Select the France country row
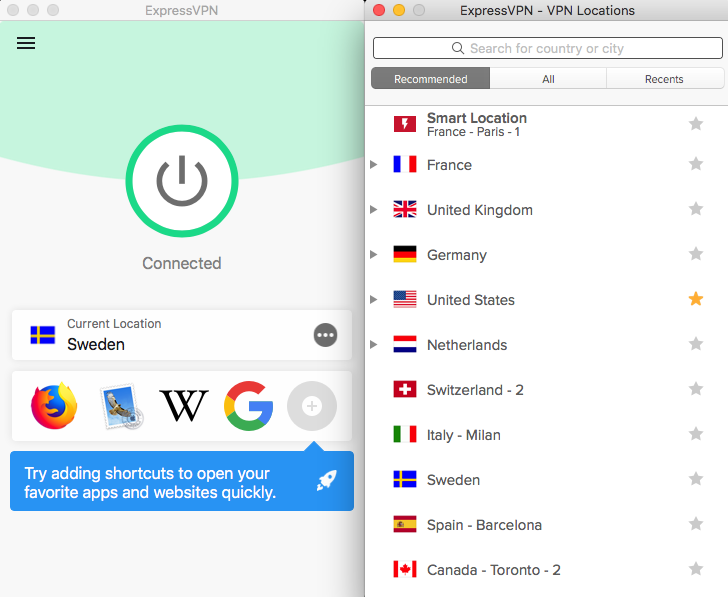728x597 pixels. 546,164
